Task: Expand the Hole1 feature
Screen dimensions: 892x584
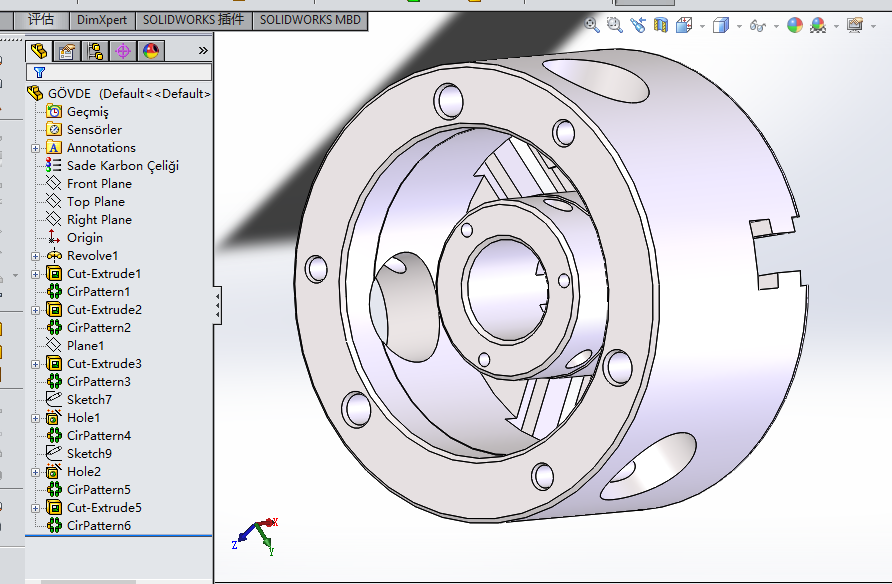Action: tap(35, 419)
